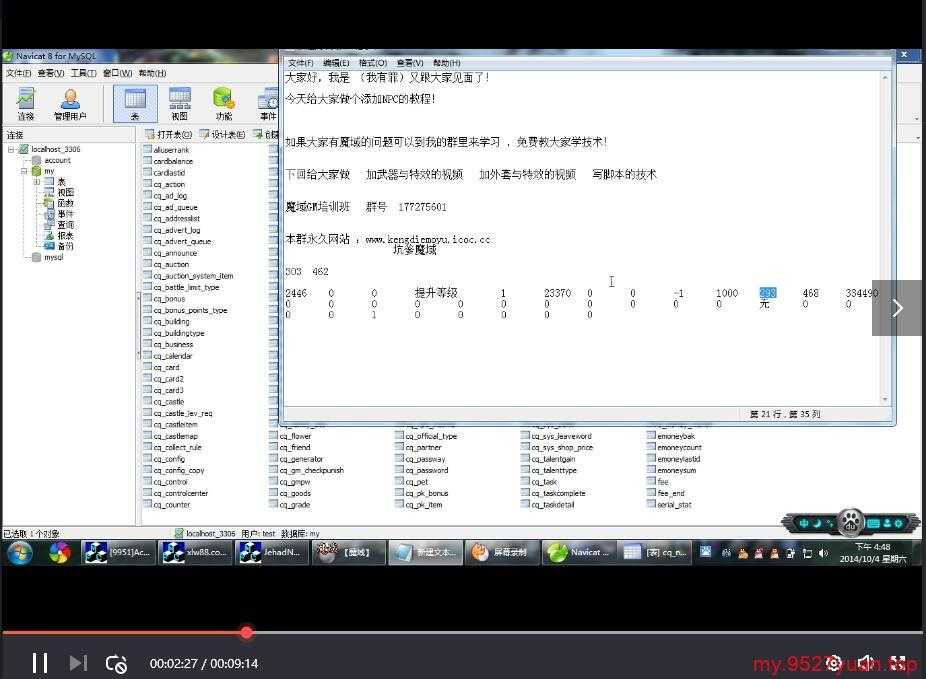Seek using the red progress handle
The width and height of the screenshot is (926, 679).
(x=247, y=632)
